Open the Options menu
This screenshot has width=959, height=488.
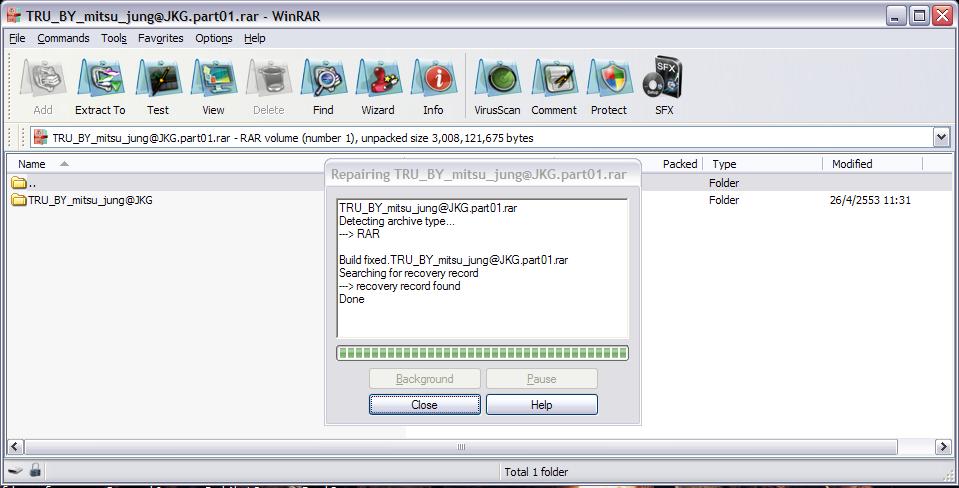point(213,38)
